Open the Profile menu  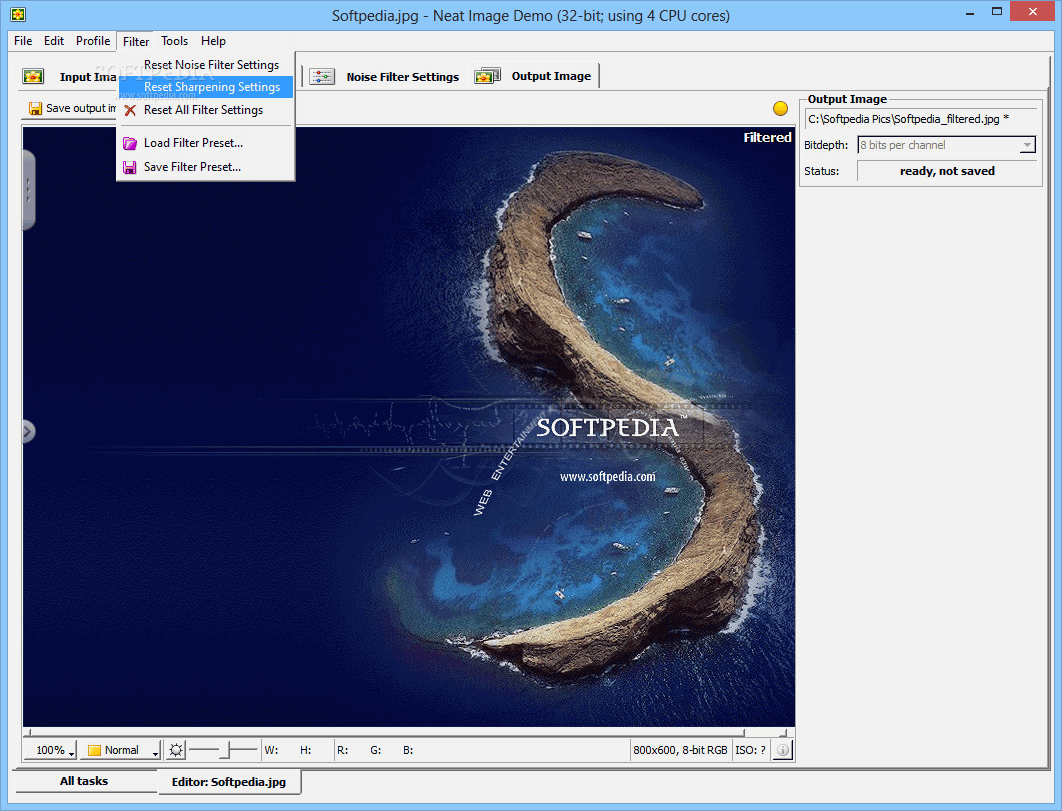[x=93, y=41]
